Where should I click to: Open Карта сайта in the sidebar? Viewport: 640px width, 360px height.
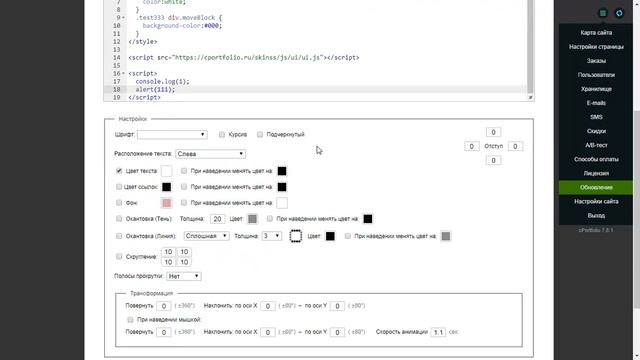point(596,33)
